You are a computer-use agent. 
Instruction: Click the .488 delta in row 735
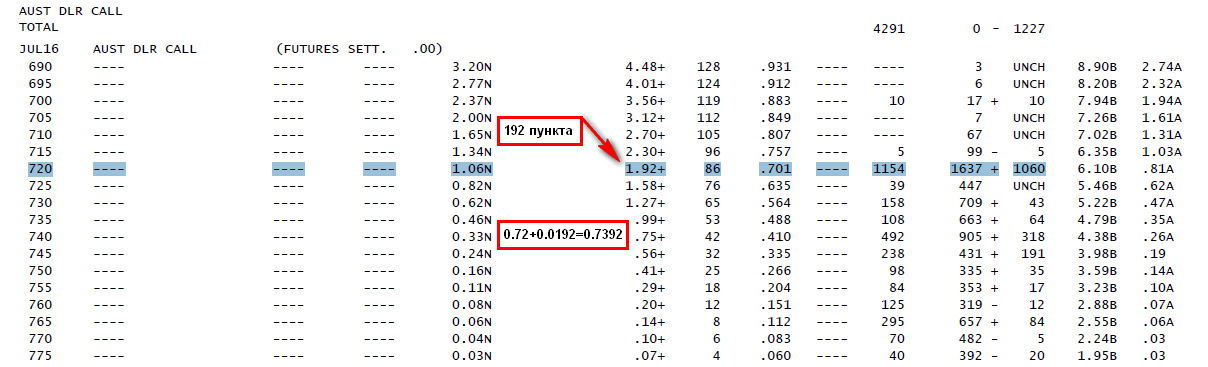(x=775, y=219)
